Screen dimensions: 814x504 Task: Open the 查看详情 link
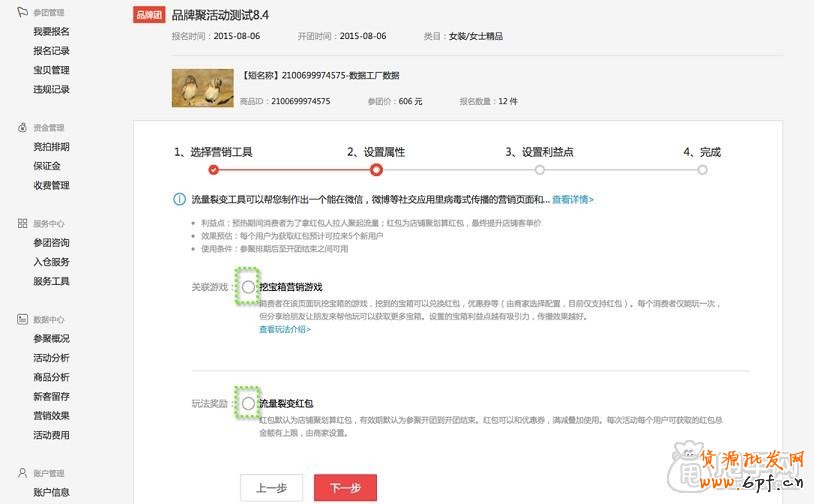tap(573, 200)
